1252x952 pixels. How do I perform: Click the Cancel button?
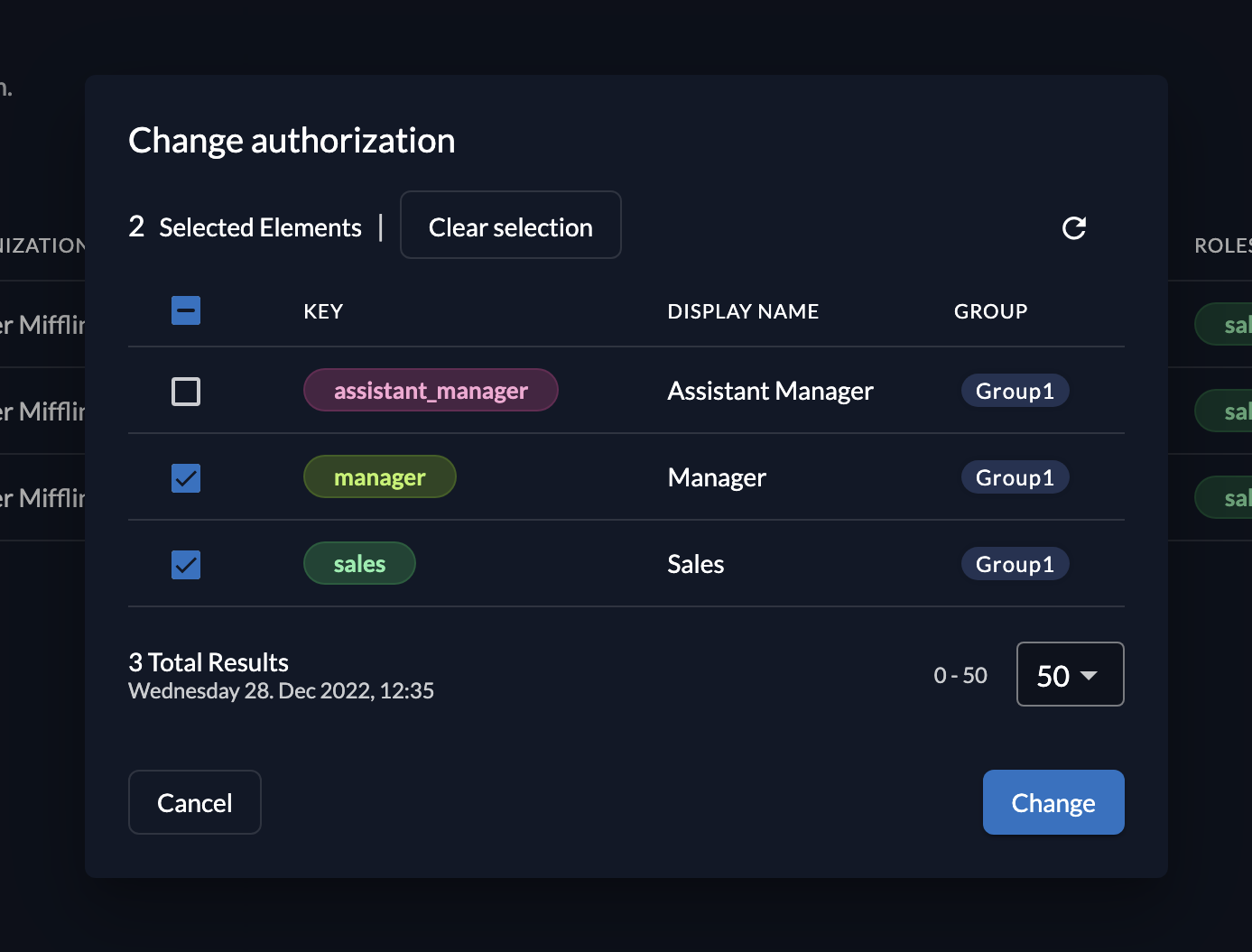[x=194, y=802]
